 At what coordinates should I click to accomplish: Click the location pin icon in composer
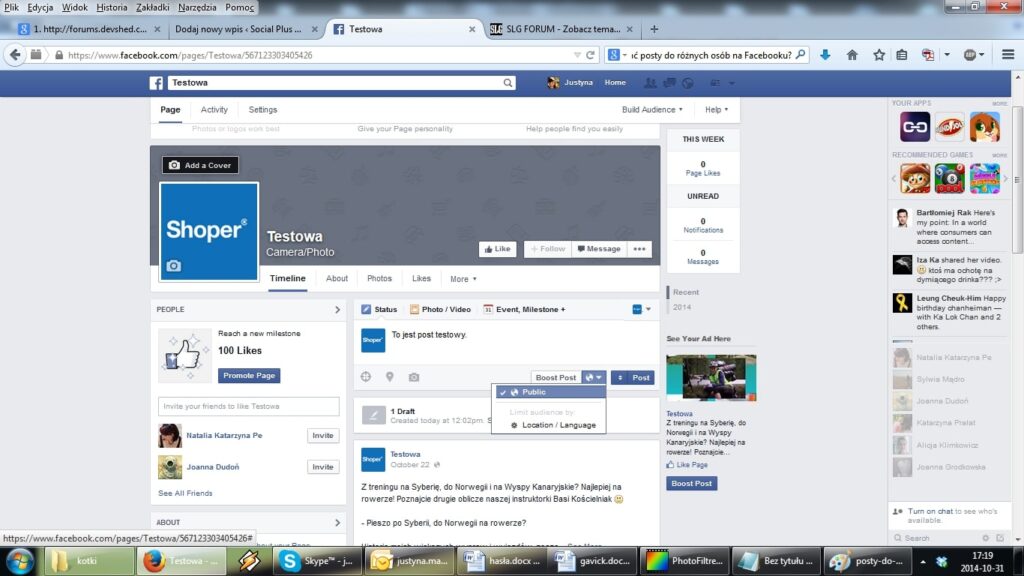(389, 377)
